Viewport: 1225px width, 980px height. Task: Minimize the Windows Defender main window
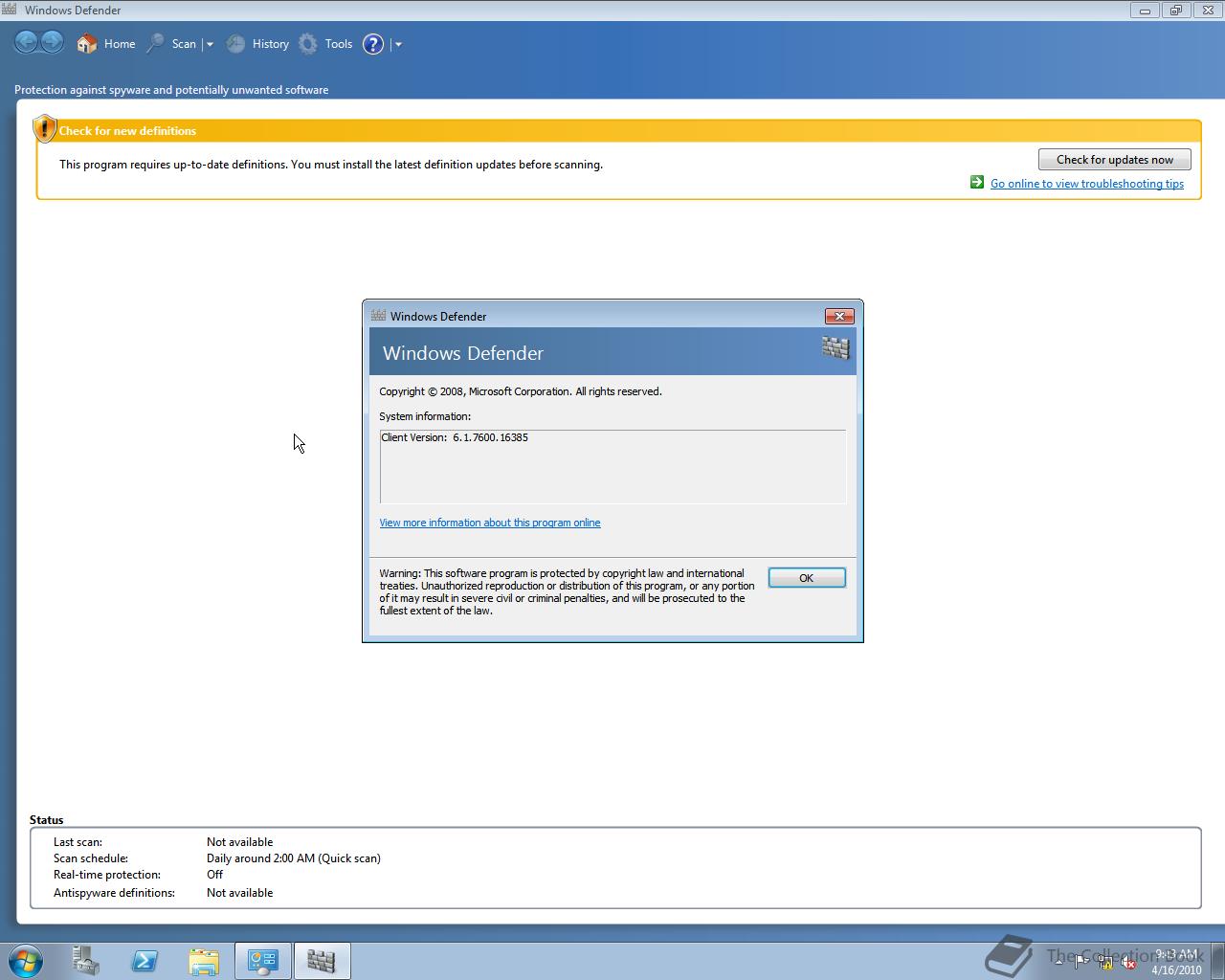pos(1145,11)
